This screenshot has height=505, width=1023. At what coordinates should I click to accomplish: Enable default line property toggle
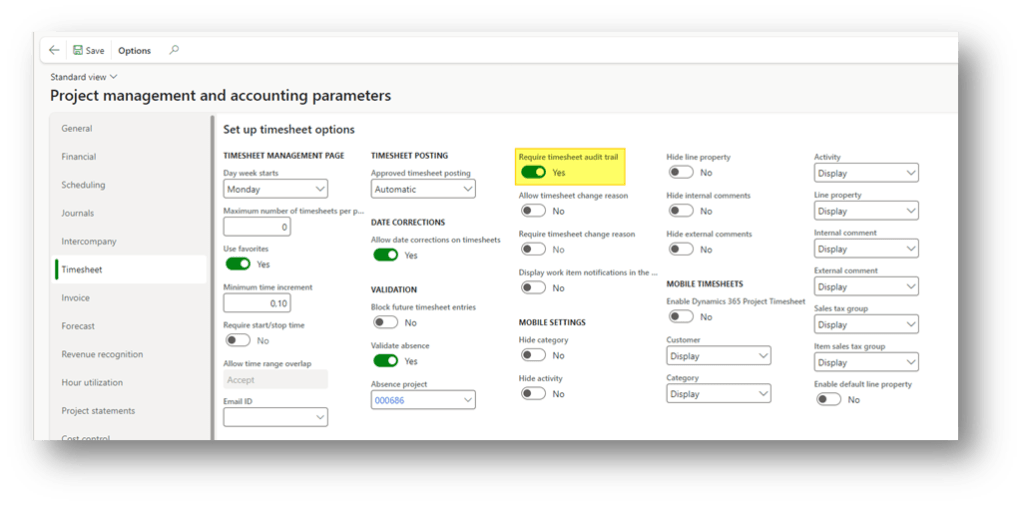click(828, 400)
